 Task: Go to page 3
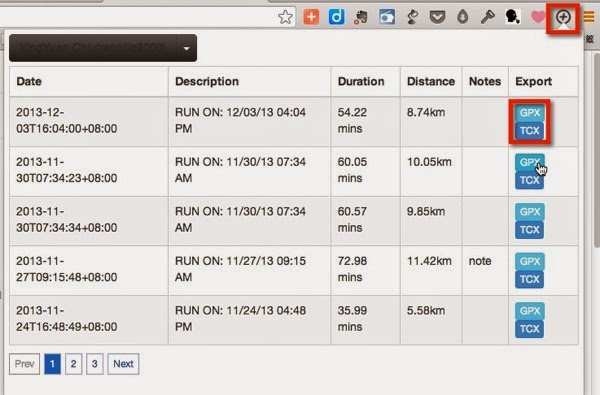(95, 364)
